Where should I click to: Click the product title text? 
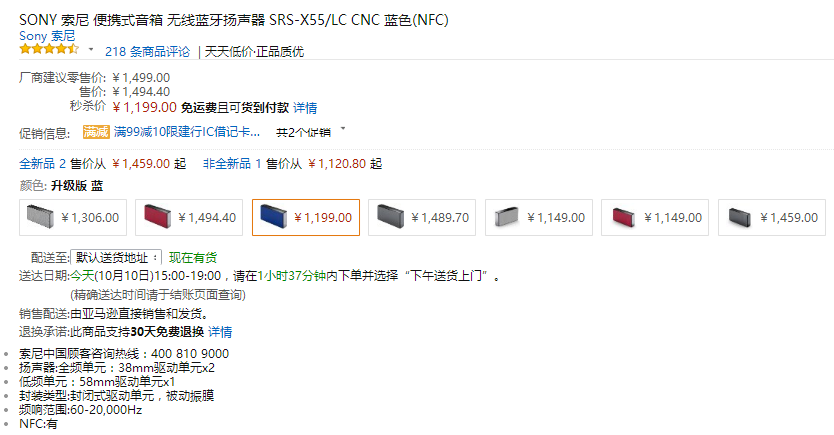(234, 20)
